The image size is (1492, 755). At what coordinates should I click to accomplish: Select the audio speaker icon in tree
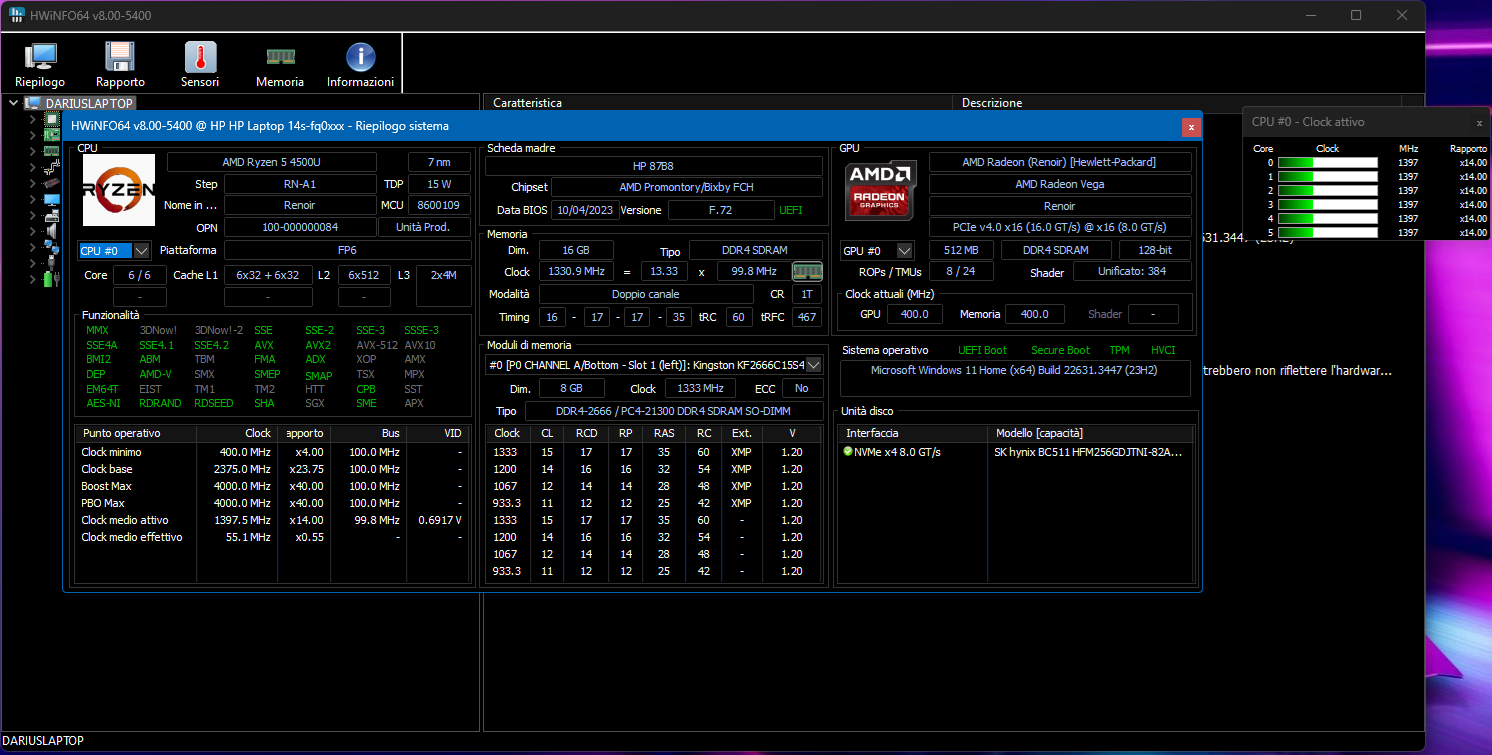[52, 231]
